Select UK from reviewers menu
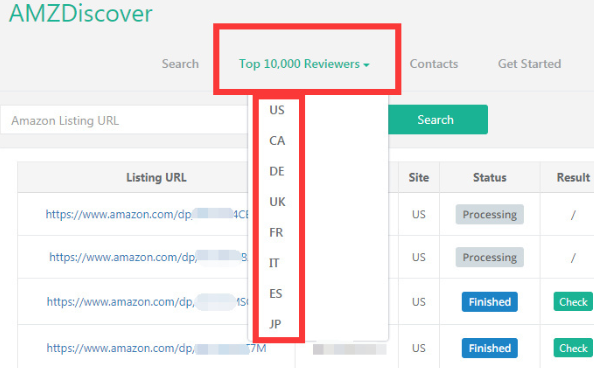The width and height of the screenshot is (594, 368). click(x=277, y=202)
